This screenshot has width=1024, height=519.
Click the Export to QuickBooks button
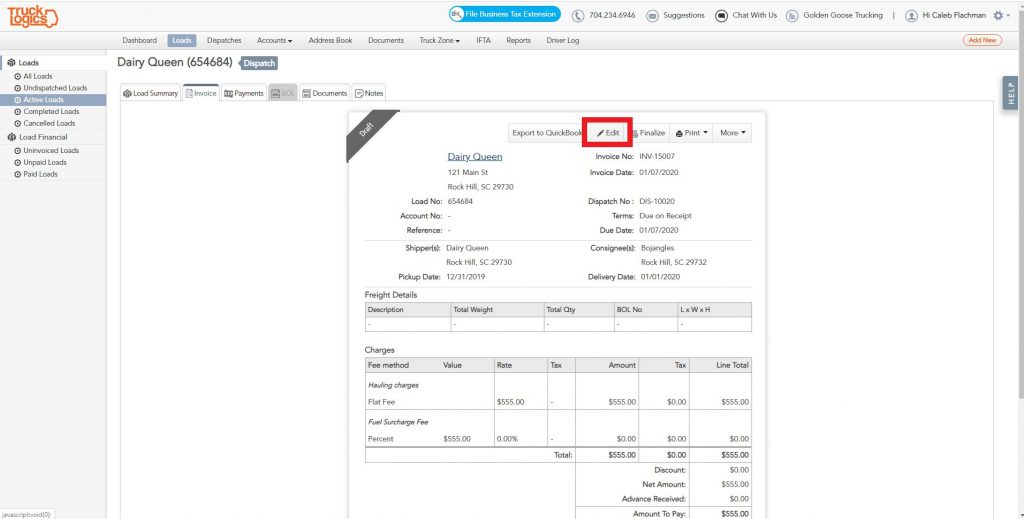coord(547,133)
